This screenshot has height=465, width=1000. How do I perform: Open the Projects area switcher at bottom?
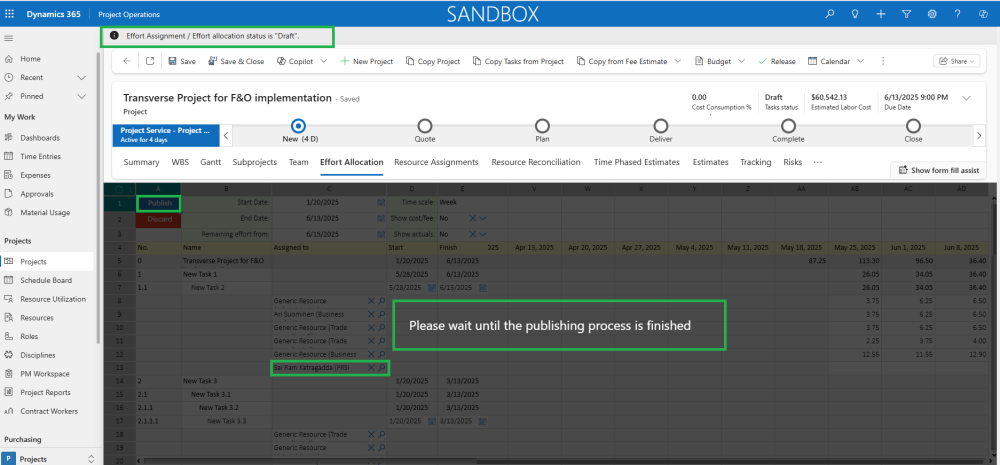point(48,459)
